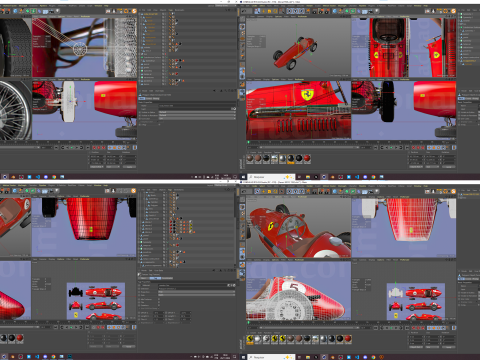The image size is (480, 360).
Task: Click green Play Forward button in top-right window
Action: pyautogui.click(x=391, y=147)
